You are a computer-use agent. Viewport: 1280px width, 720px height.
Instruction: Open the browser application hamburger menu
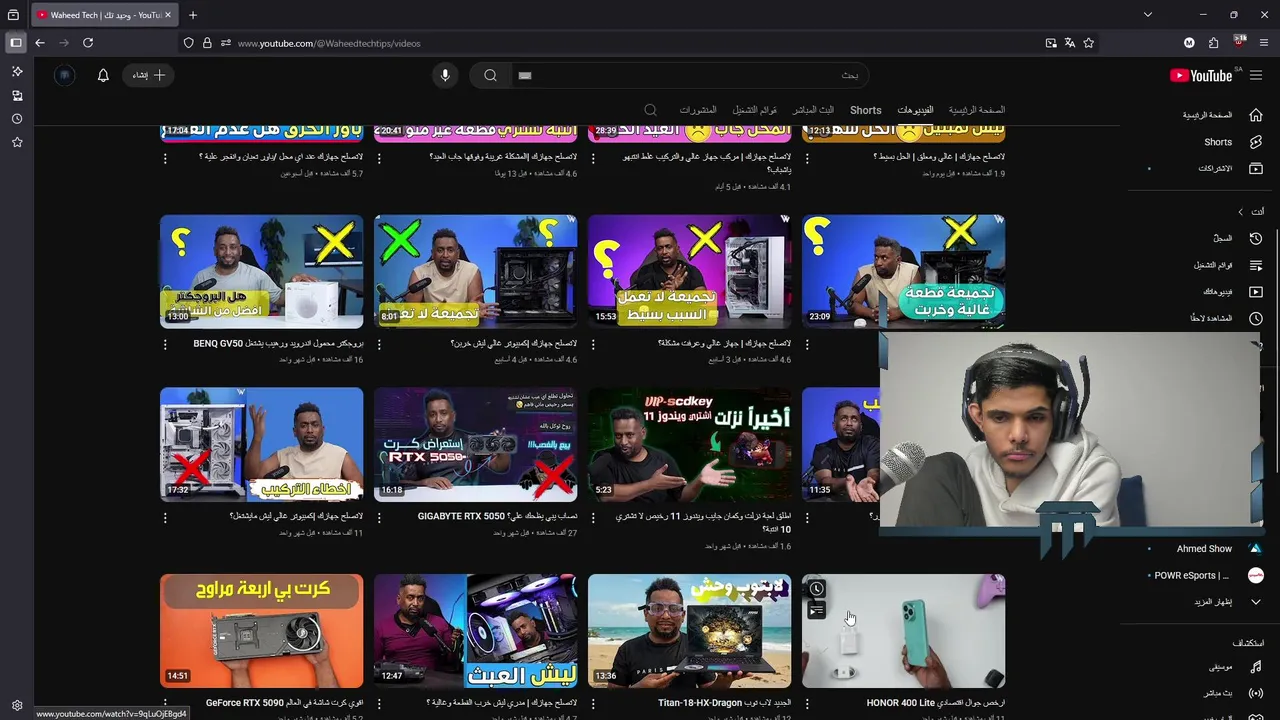coord(1264,43)
